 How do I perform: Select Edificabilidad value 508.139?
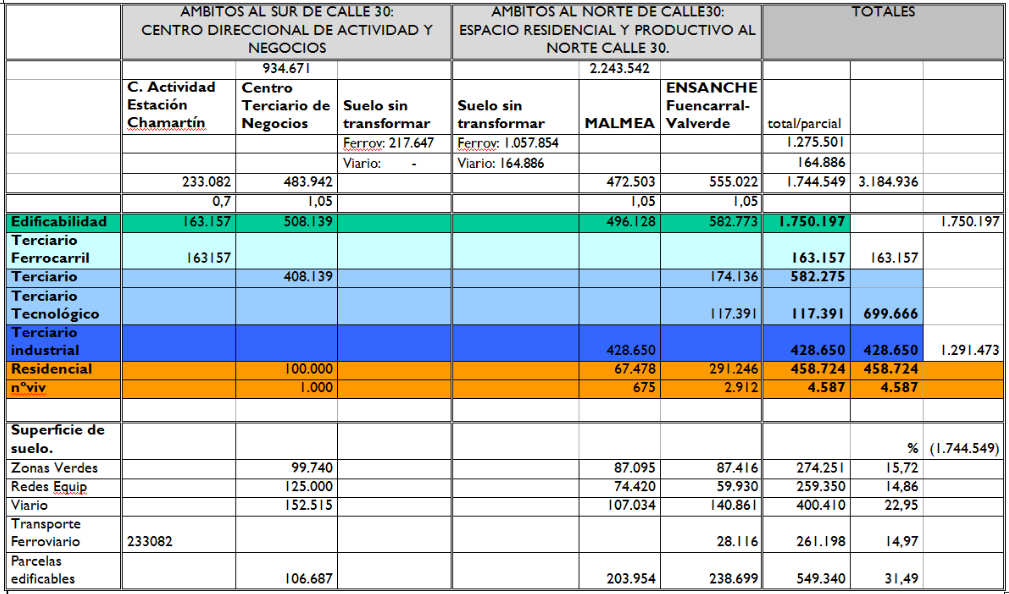(308, 223)
